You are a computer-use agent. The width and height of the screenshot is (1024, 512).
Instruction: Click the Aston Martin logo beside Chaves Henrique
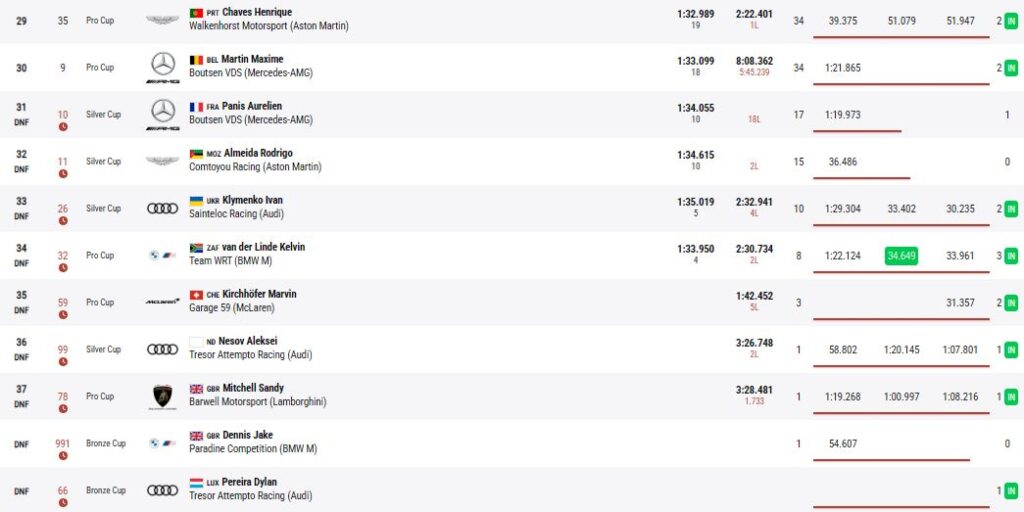coord(162,20)
